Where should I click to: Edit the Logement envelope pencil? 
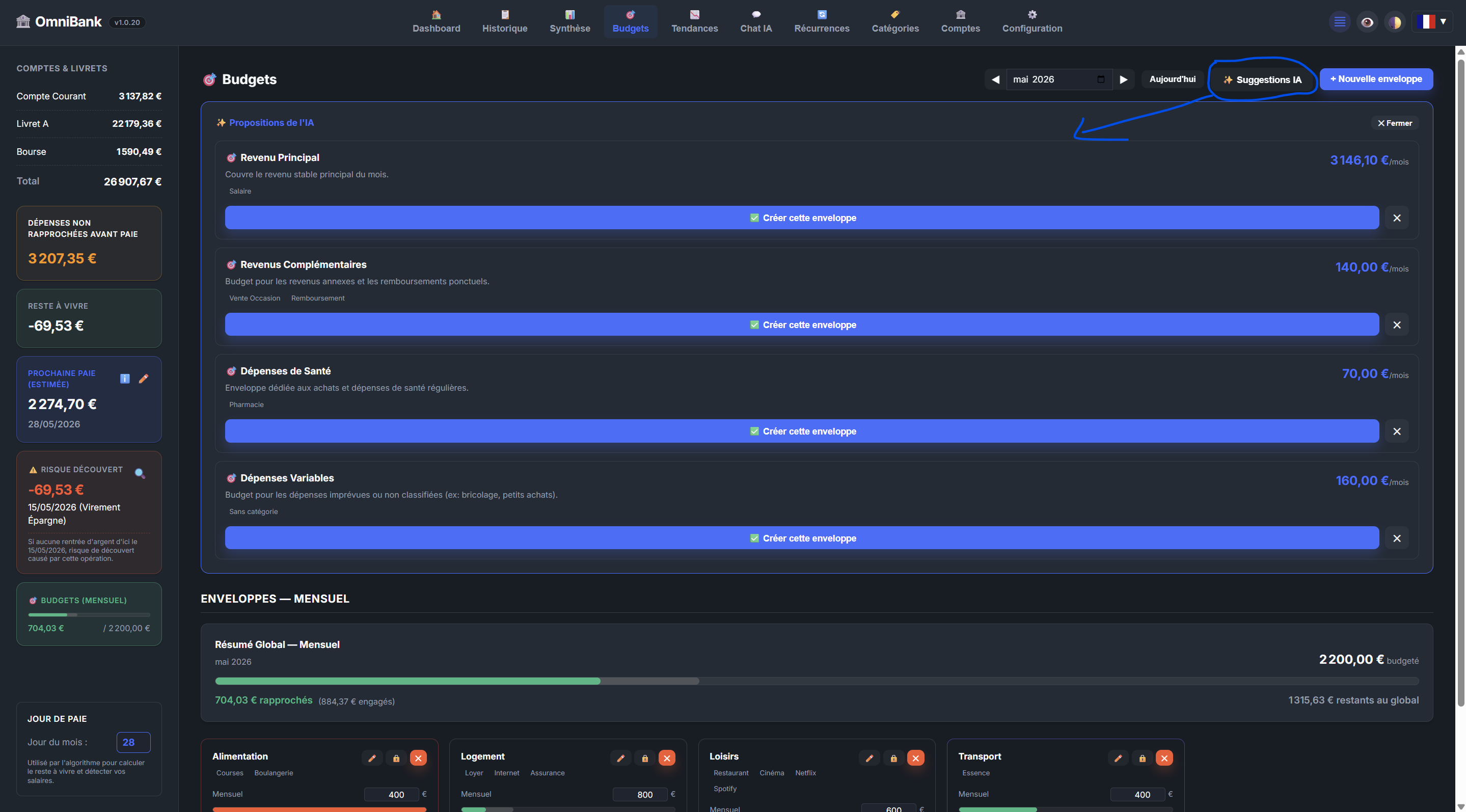click(x=620, y=758)
